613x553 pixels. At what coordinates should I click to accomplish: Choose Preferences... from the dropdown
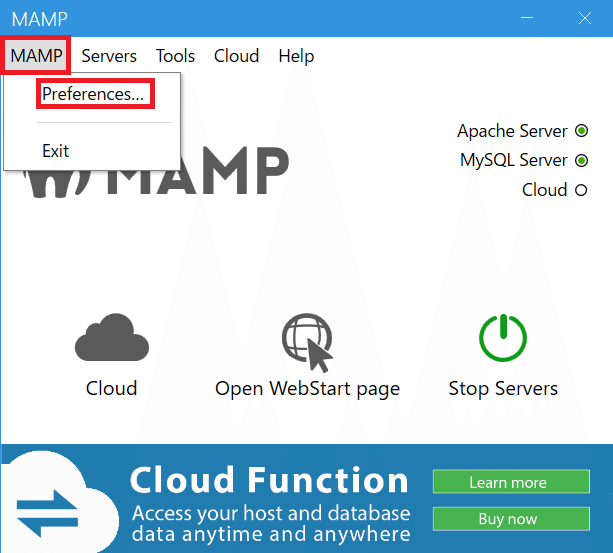pyautogui.click(x=93, y=94)
